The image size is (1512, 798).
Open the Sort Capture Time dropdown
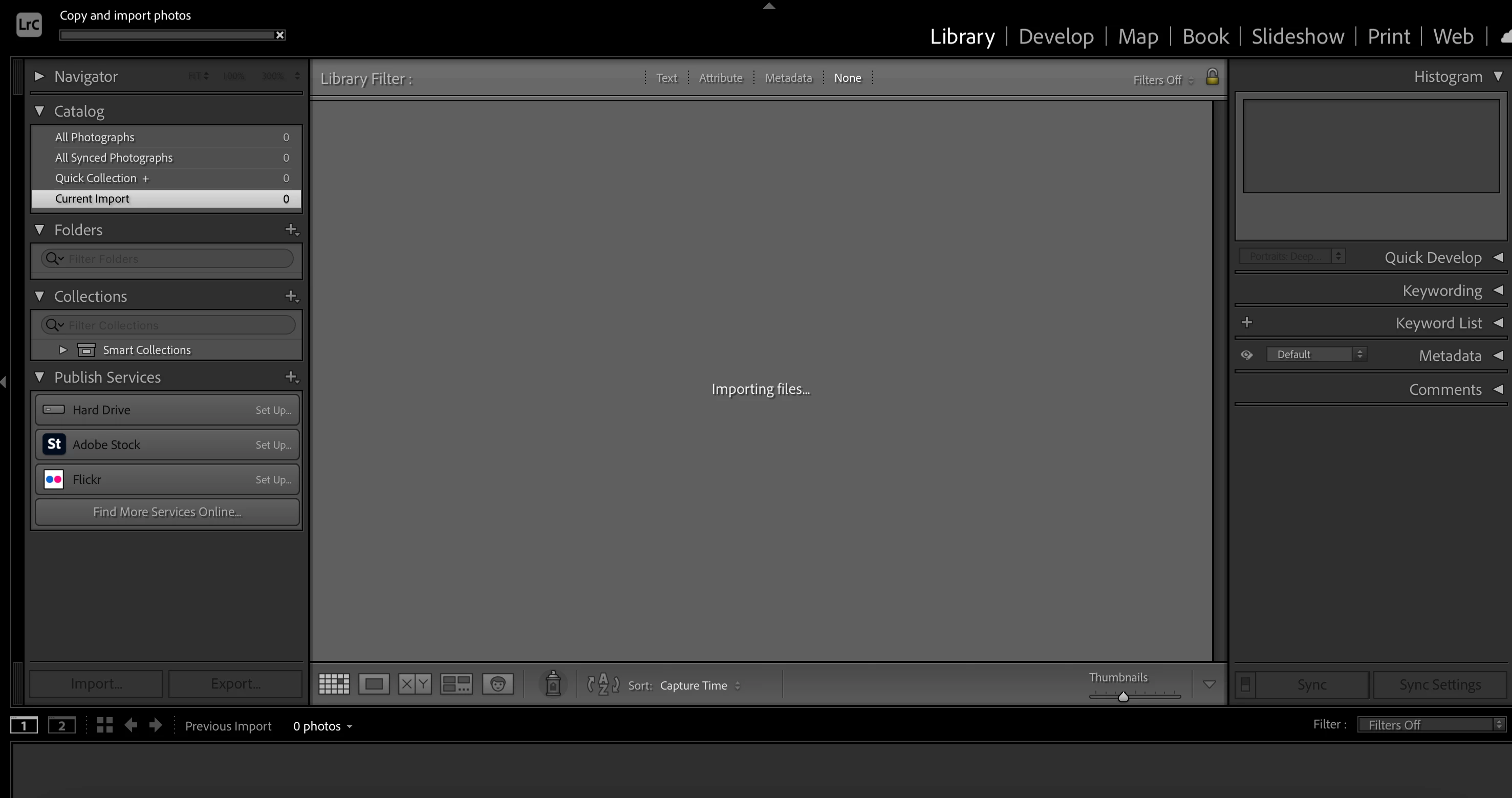coord(700,685)
